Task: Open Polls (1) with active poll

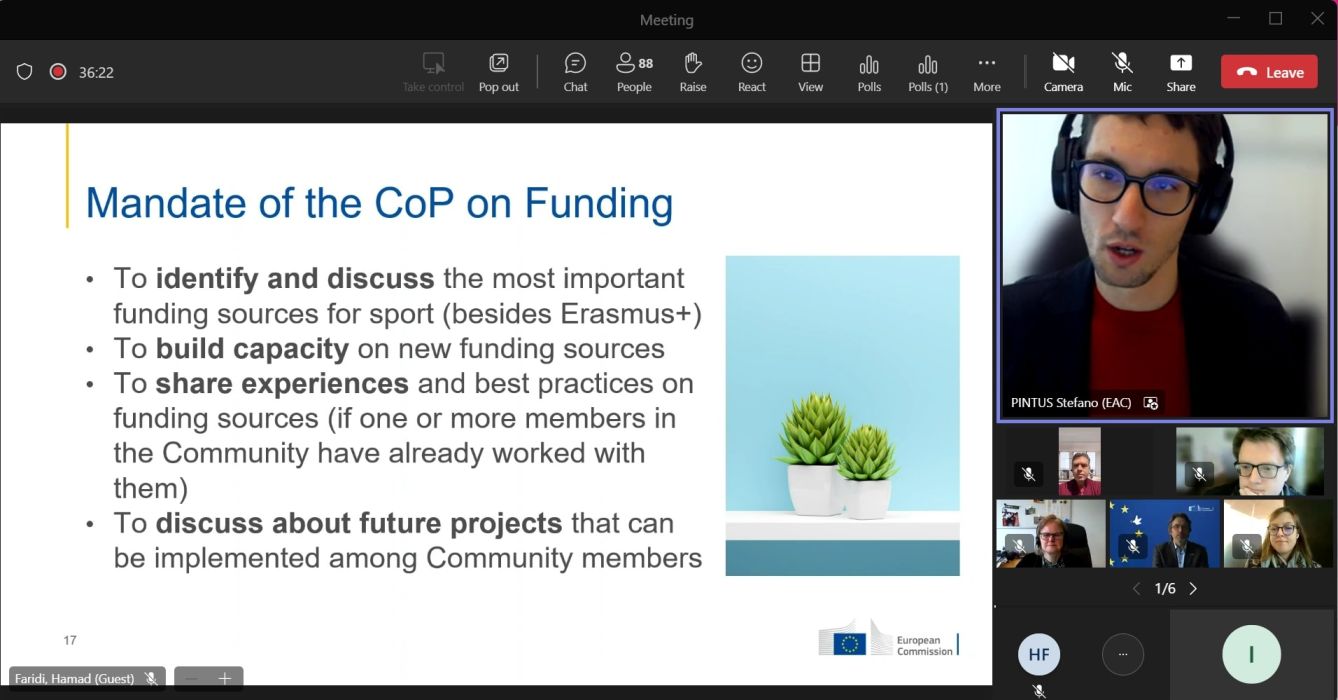Action: tap(927, 72)
